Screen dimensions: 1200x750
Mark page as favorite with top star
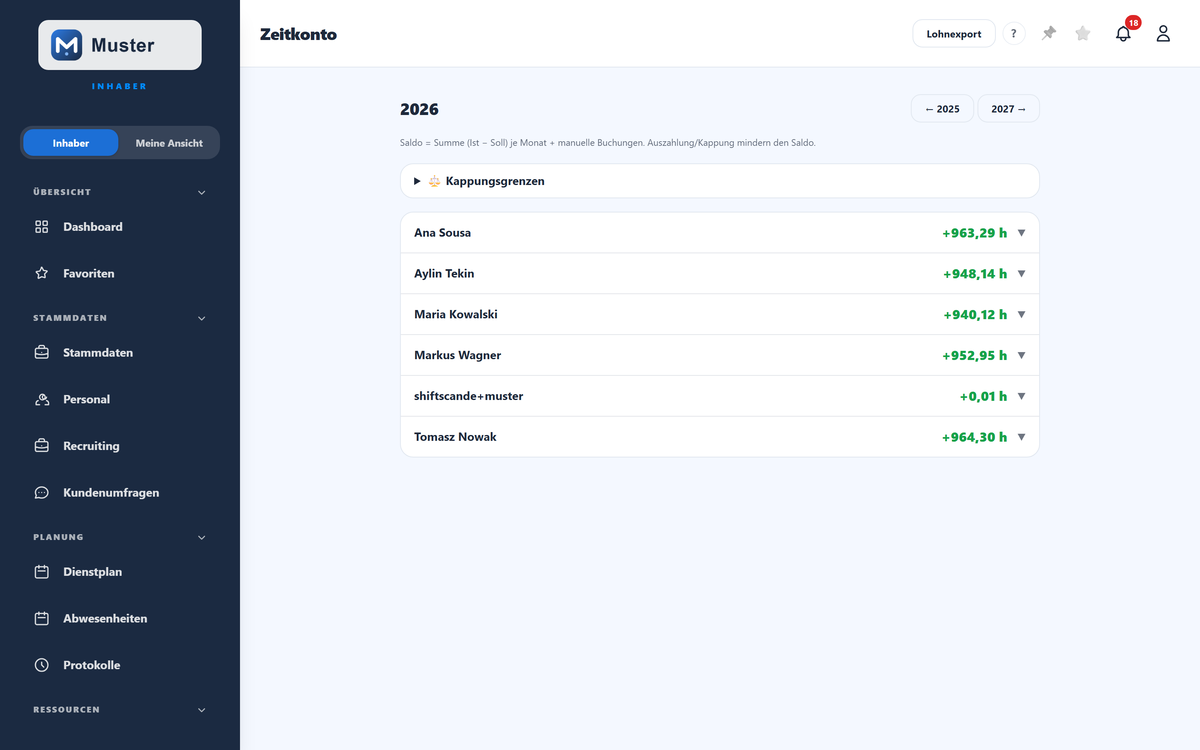[x=1083, y=34]
